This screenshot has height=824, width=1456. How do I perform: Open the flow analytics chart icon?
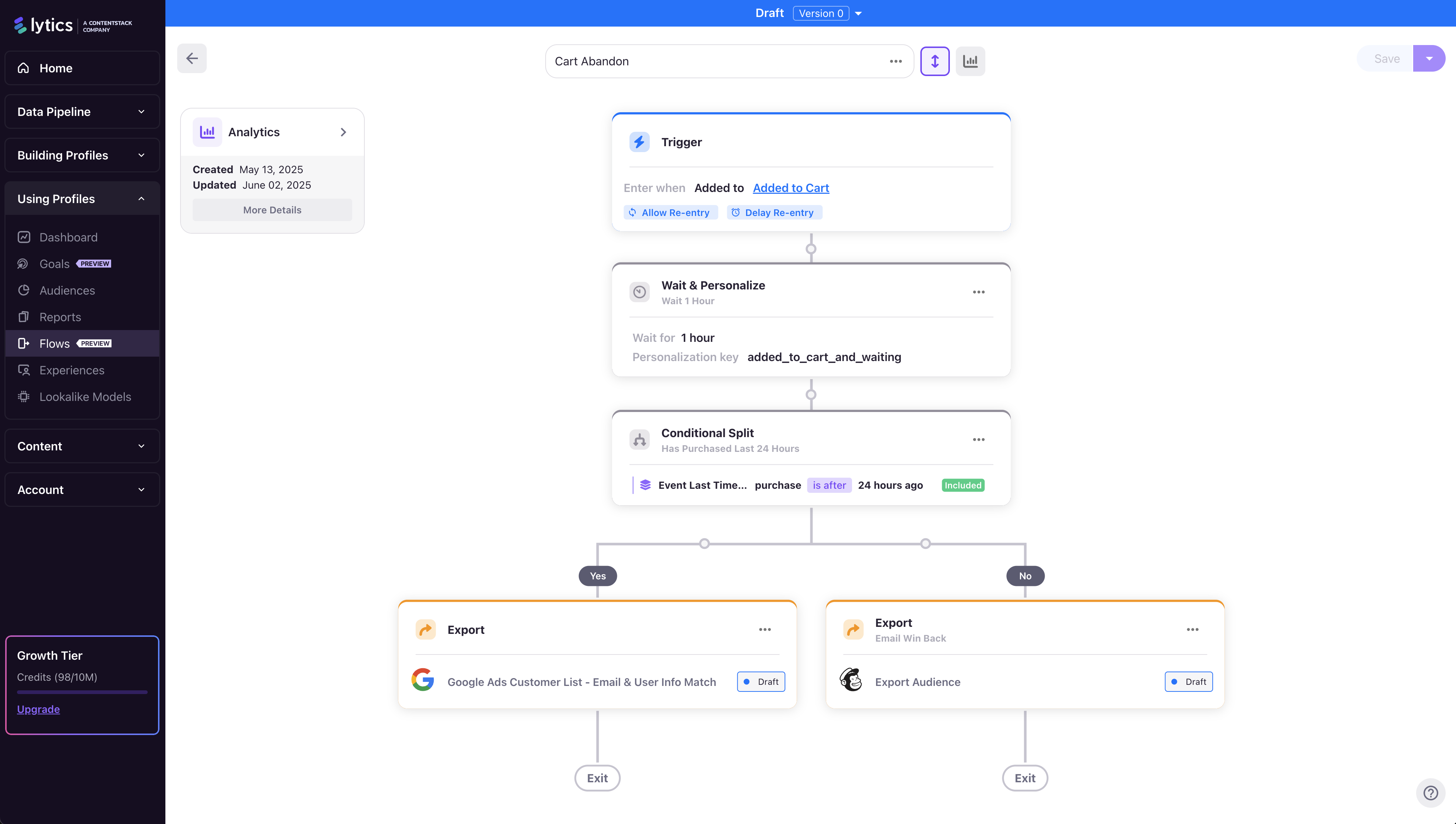coord(970,61)
